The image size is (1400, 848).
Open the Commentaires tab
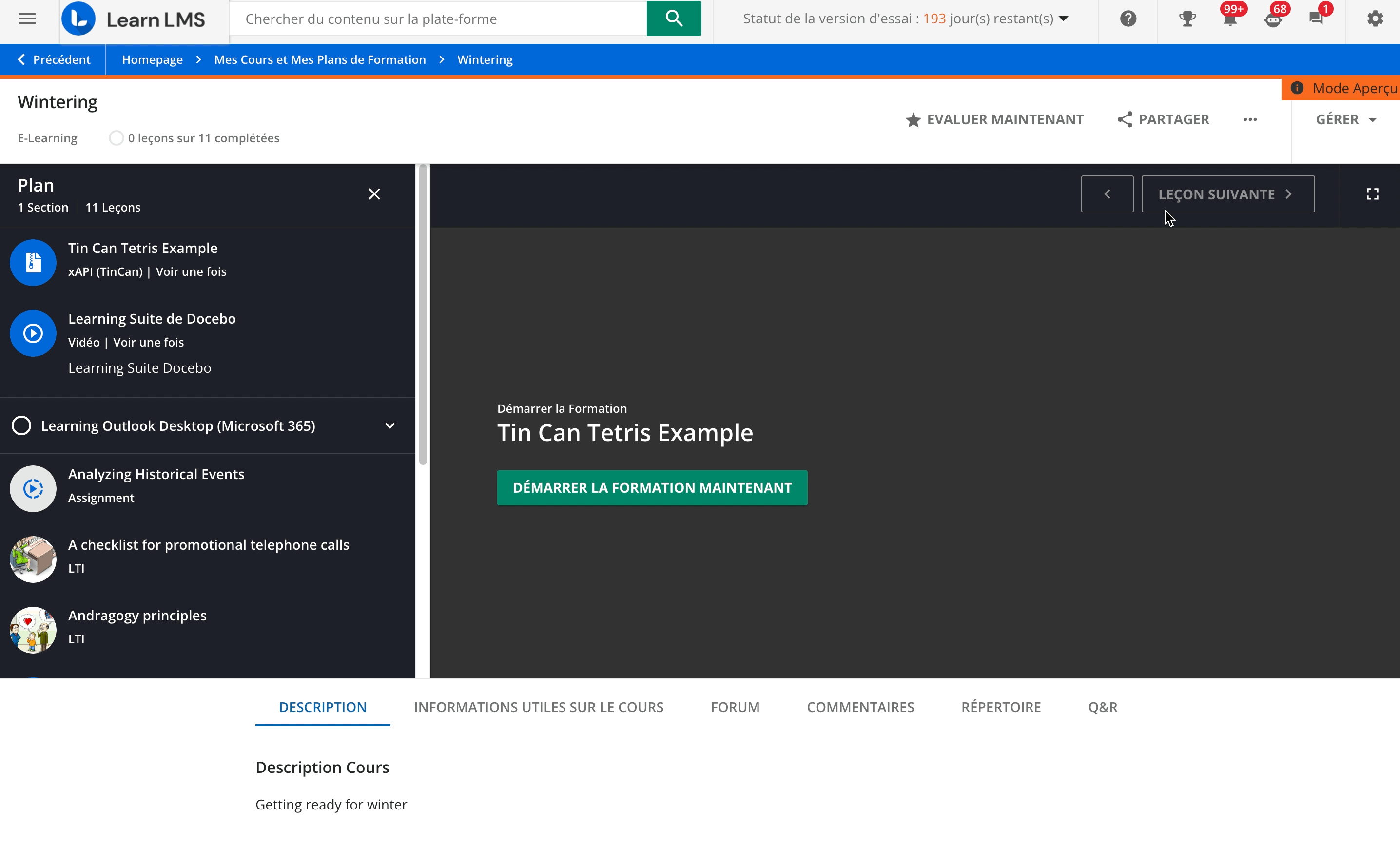[860, 707]
